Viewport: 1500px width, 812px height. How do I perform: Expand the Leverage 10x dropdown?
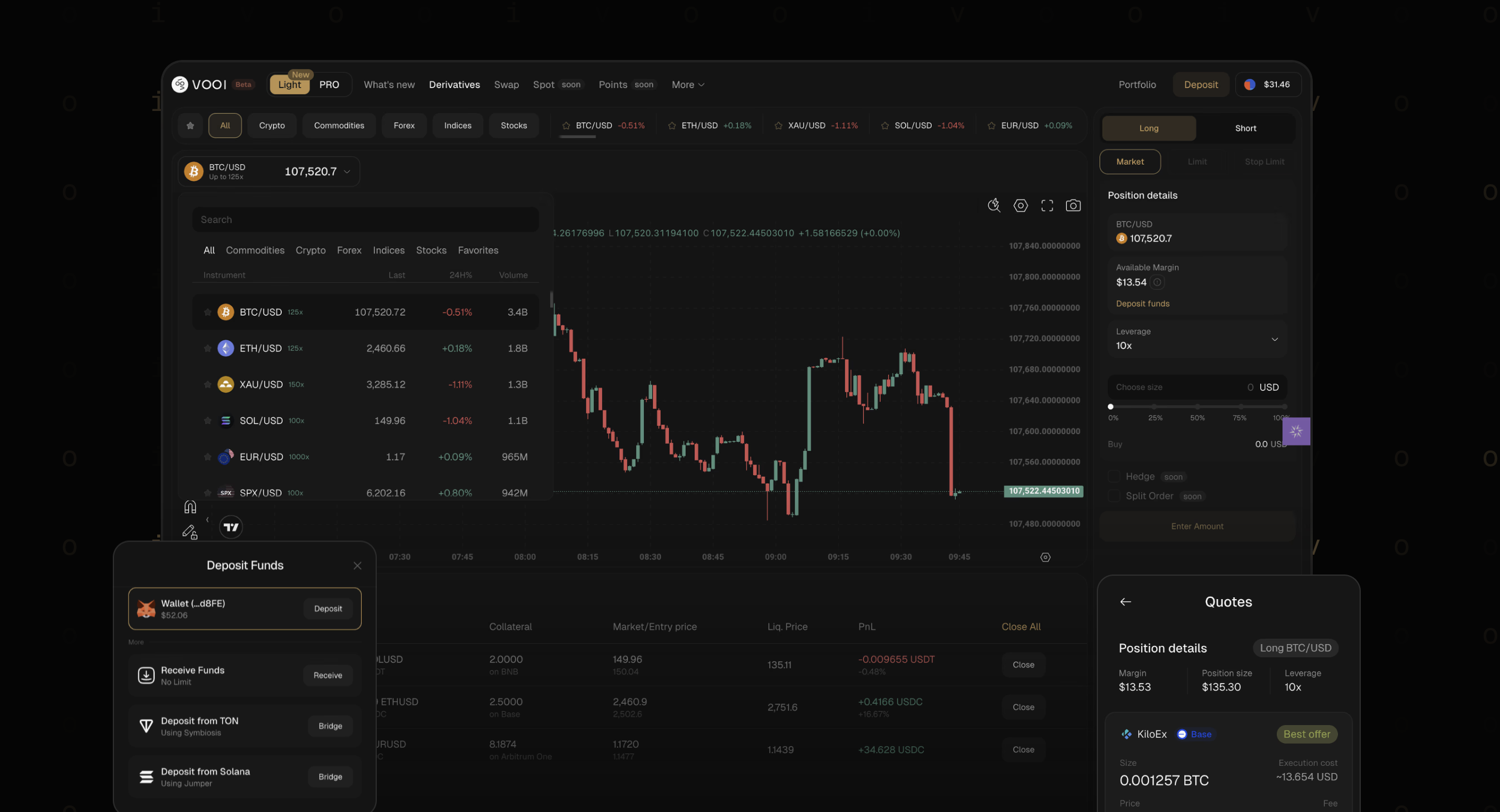(x=1274, y=339)
